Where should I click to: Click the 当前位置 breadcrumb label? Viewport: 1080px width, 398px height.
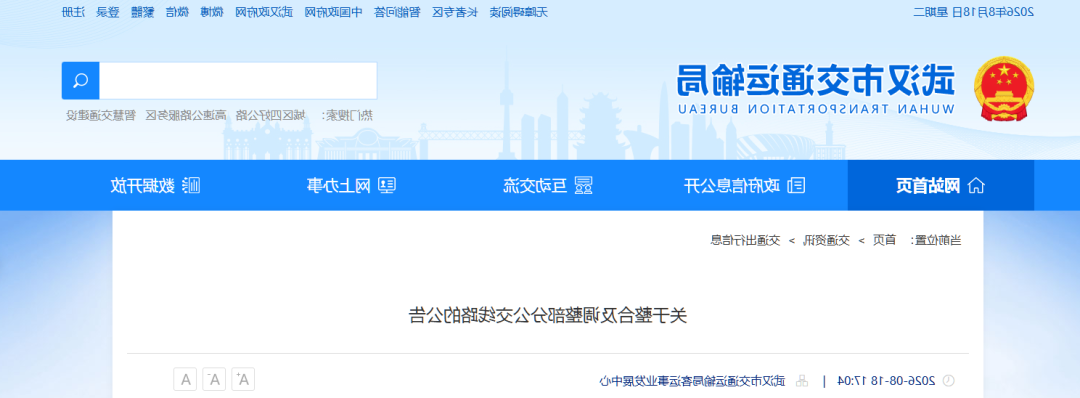[x=936, y=240]
